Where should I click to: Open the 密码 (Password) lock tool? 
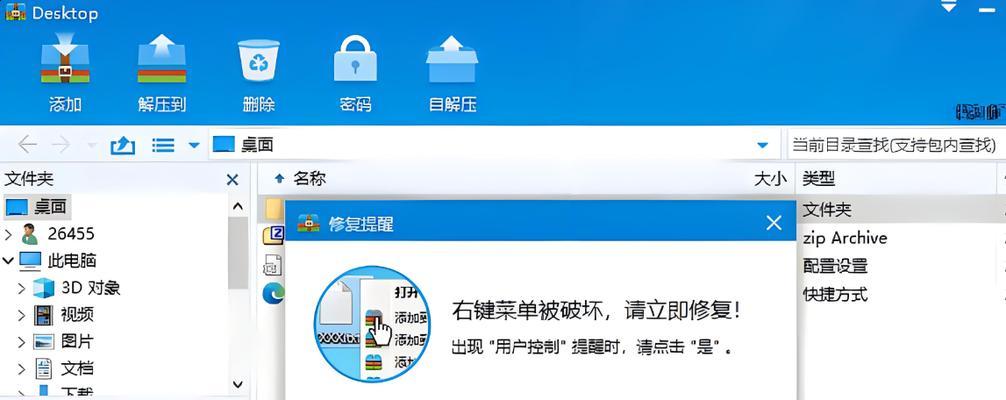coord(355,58)
